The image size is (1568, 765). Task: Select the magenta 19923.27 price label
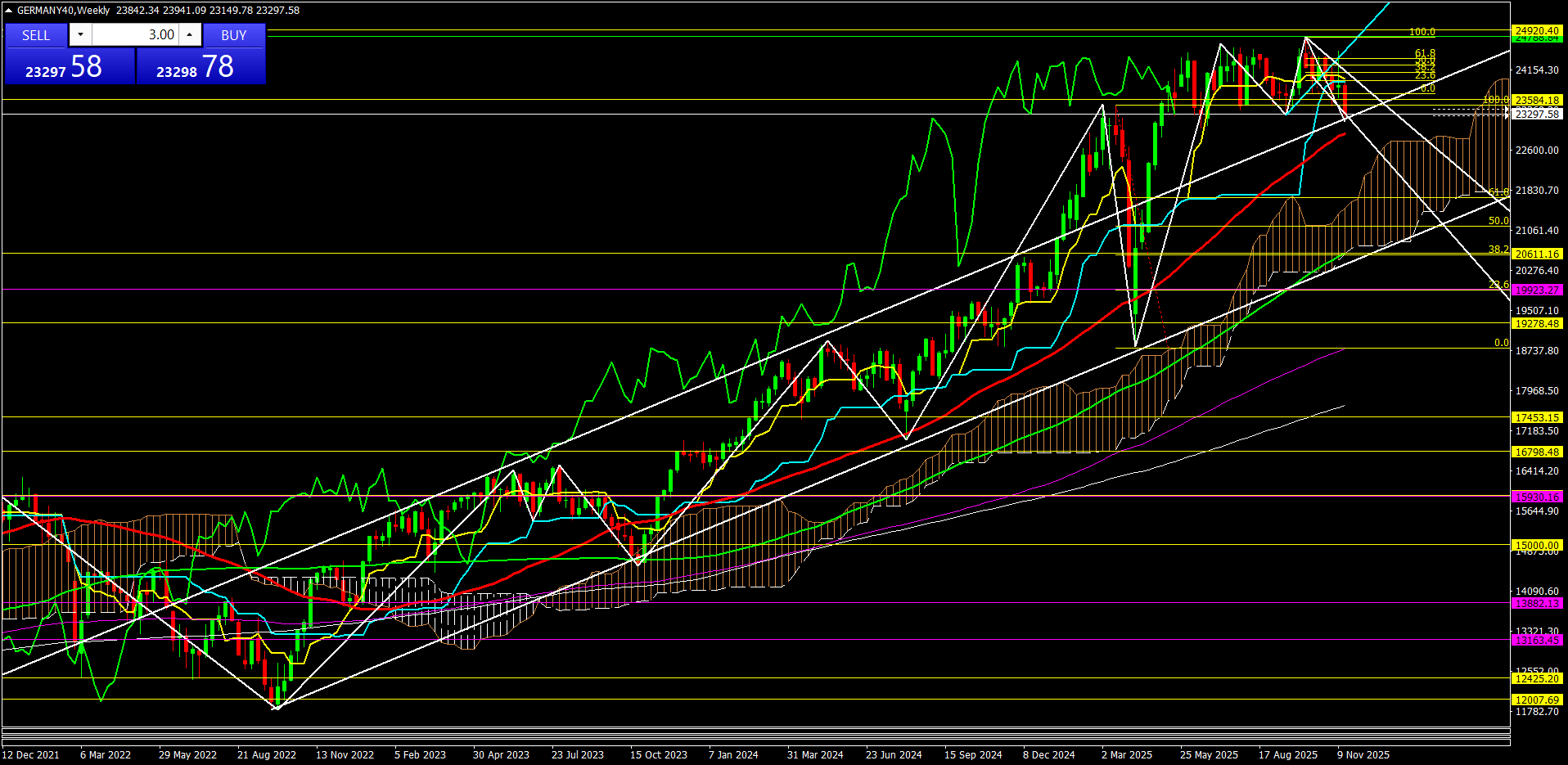pyautogui.click(x=1537, y=290)
